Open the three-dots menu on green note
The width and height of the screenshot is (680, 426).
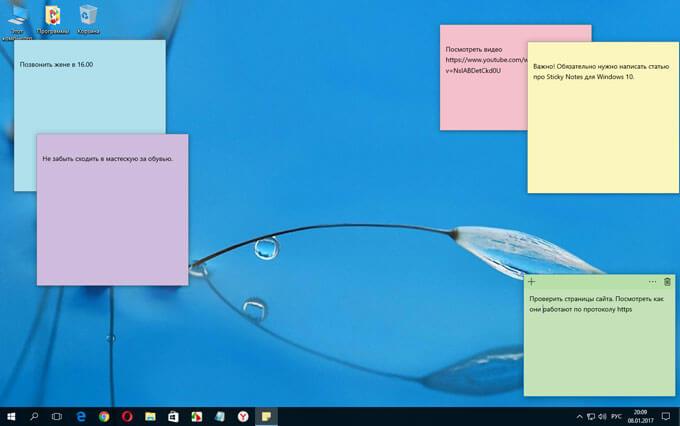652,282
